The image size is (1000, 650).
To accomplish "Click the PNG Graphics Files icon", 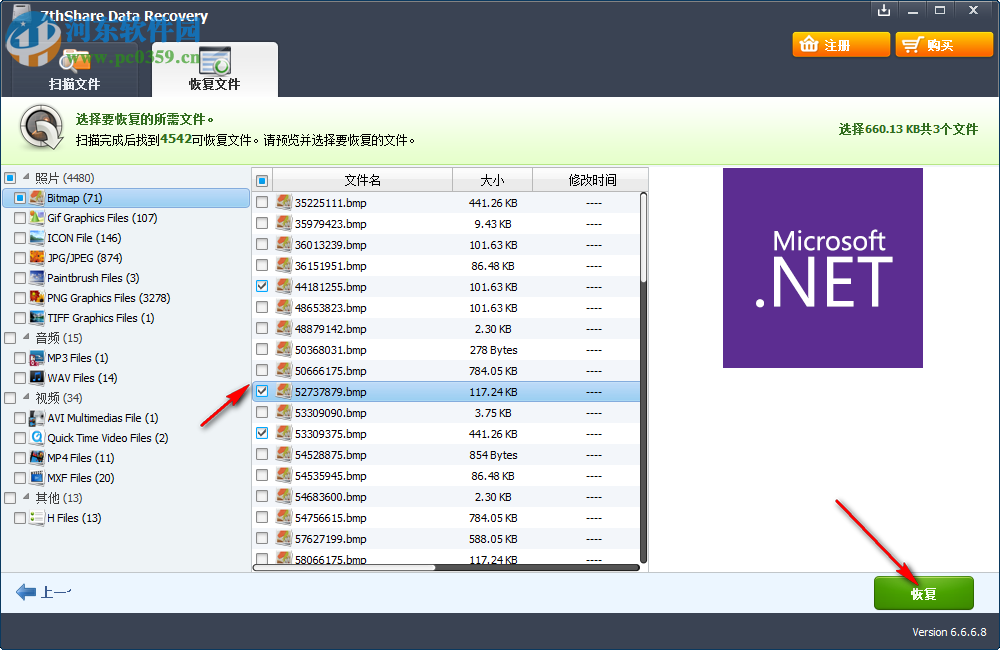I will pos(34,298).
